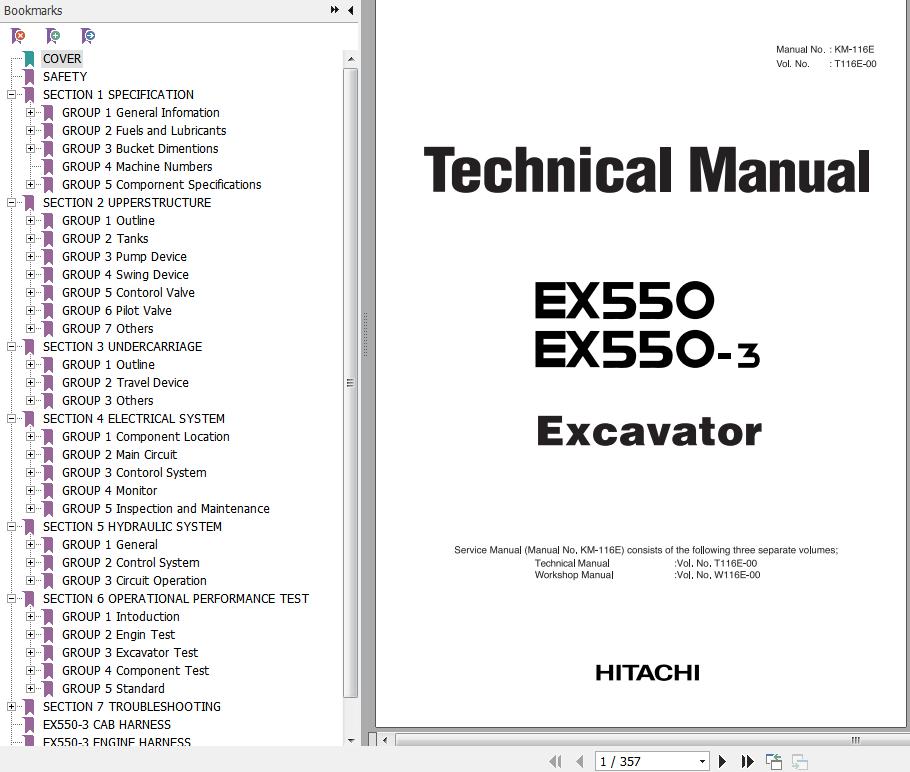This screenshot has width=910, height=772.
Task: Open GROUP 6 Pilot Valve
Action: [117, 311]
